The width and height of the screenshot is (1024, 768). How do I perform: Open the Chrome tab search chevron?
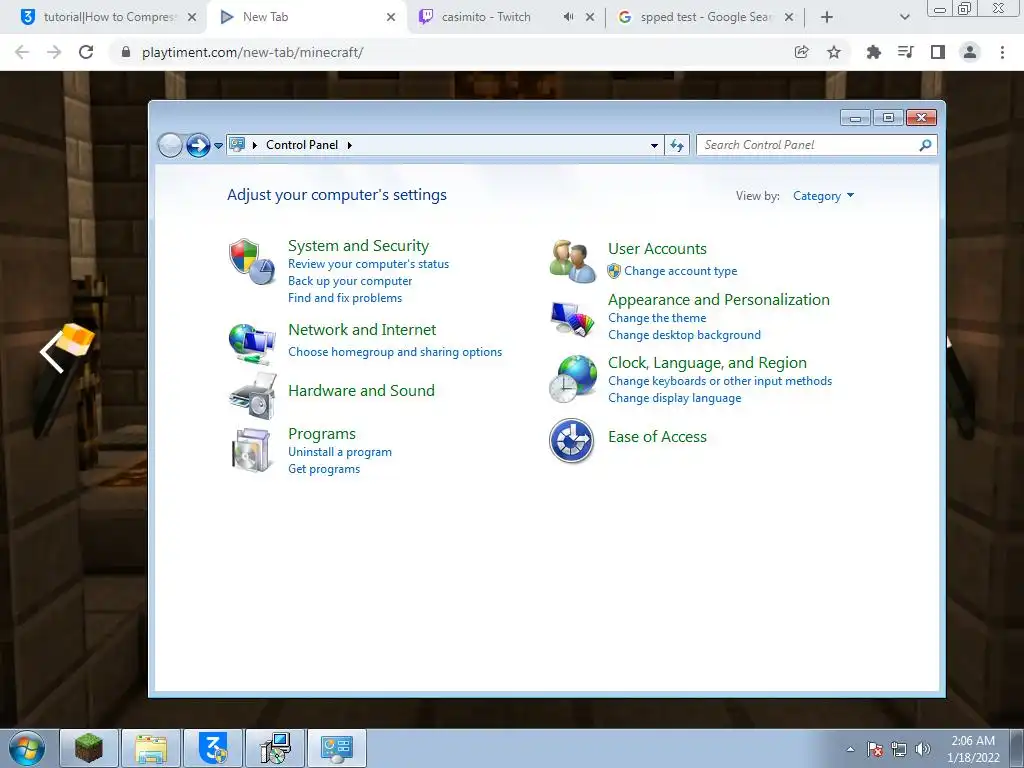(x=904, y=17)
